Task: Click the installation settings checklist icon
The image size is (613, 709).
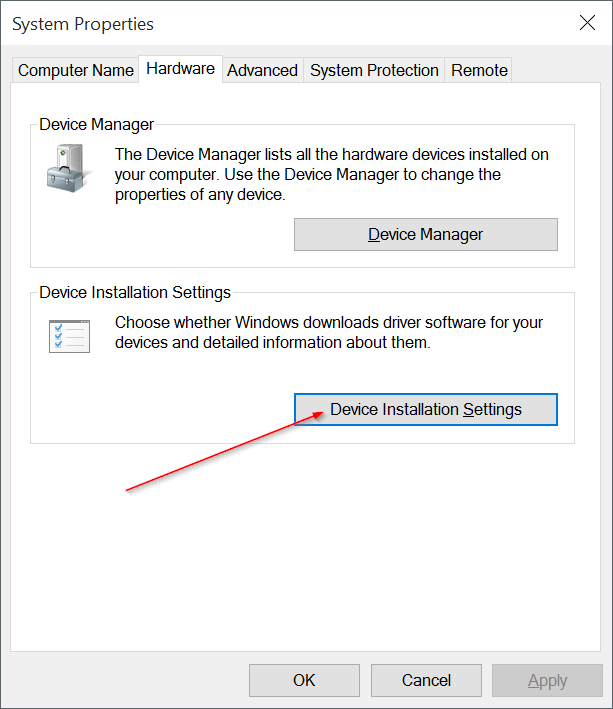Action: click(69, 336)
